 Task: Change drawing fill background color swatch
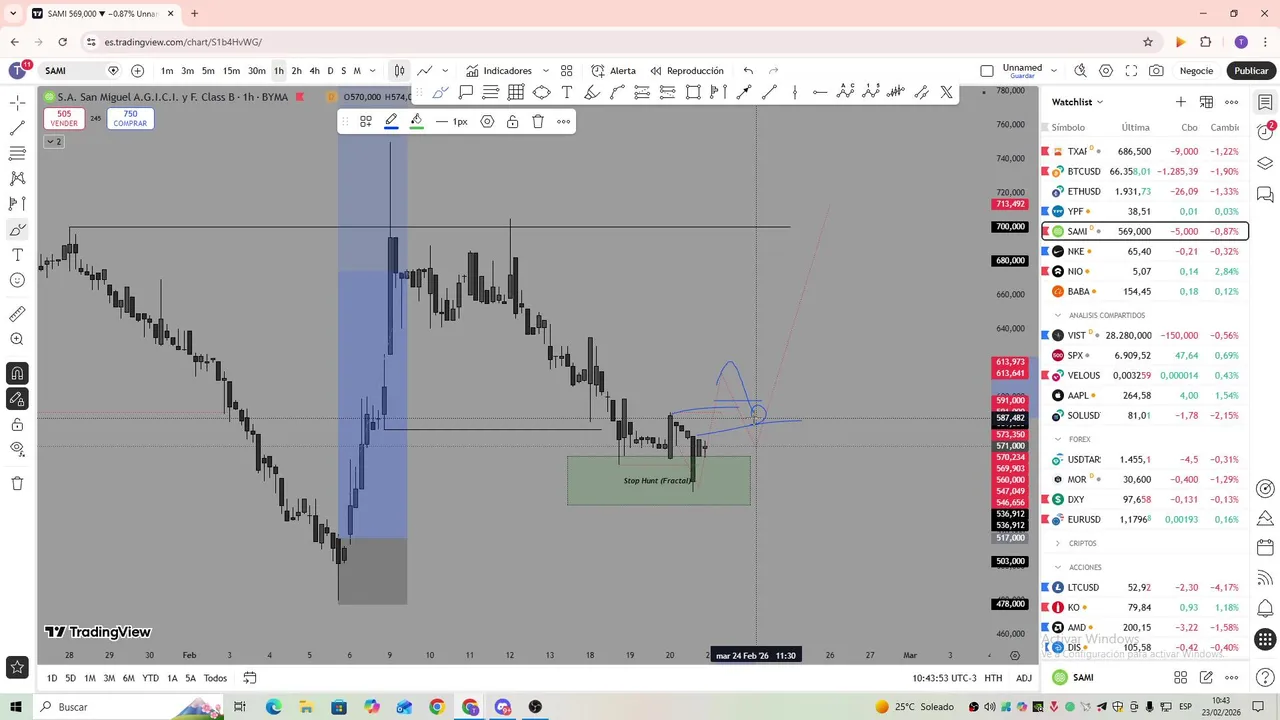[416, 121]
